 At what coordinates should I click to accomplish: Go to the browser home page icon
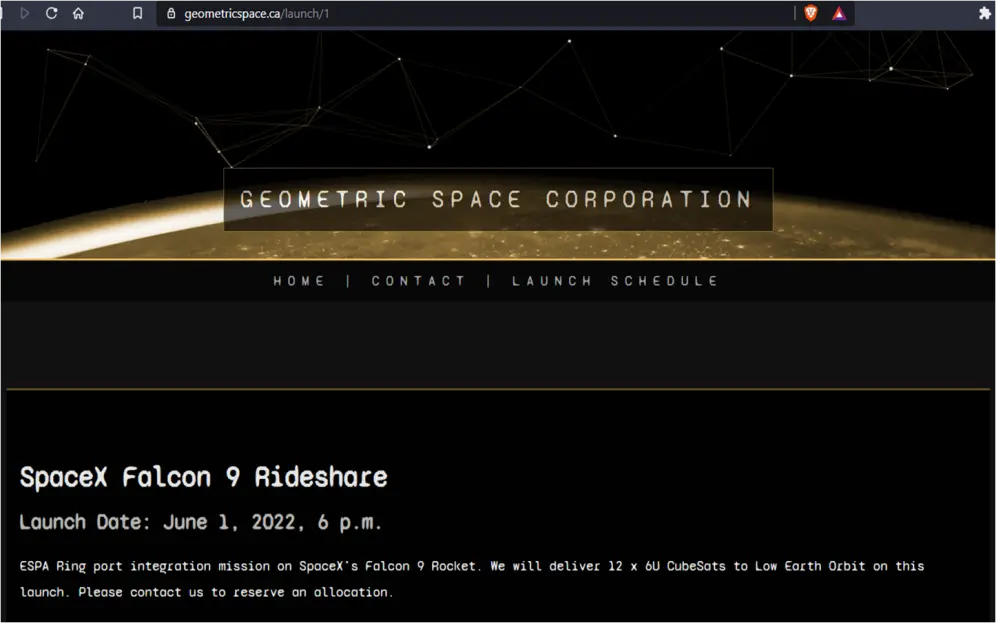click(x=78, y=13)
